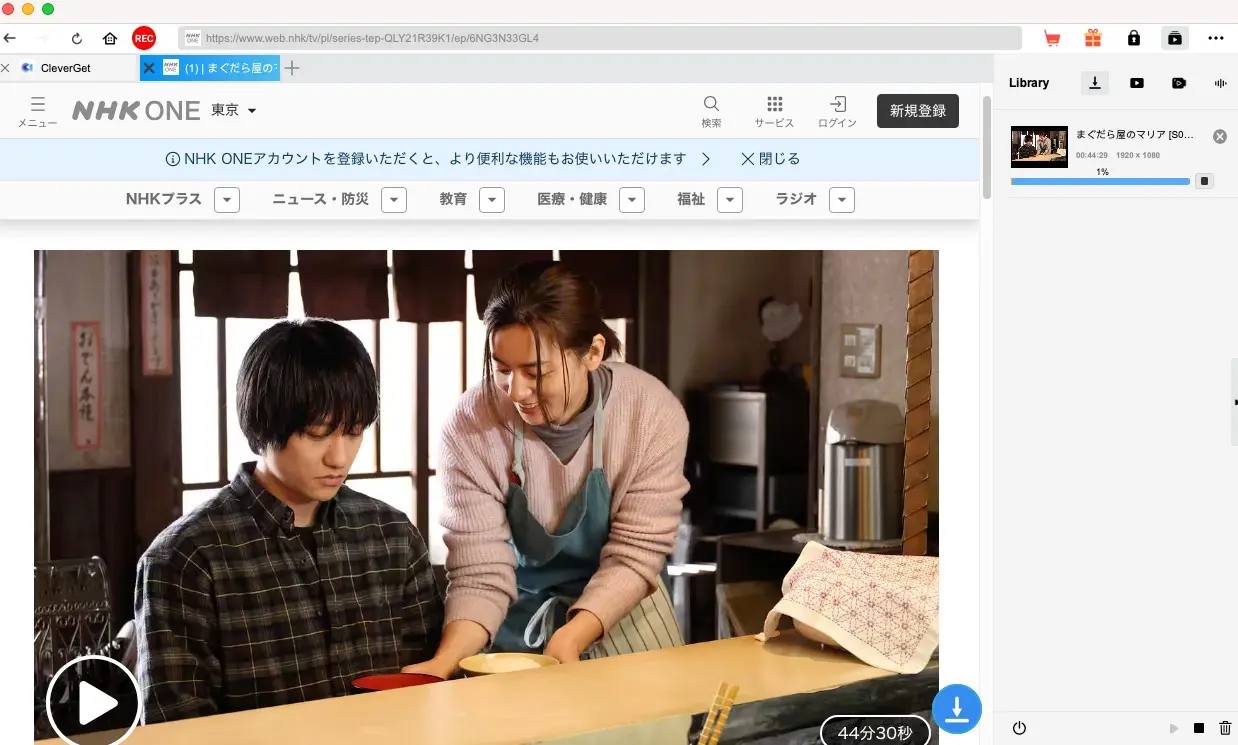Expand the 医療・健康 dropdown
This screenshot has width=1238, height=745.
click(x=631, y=200)
